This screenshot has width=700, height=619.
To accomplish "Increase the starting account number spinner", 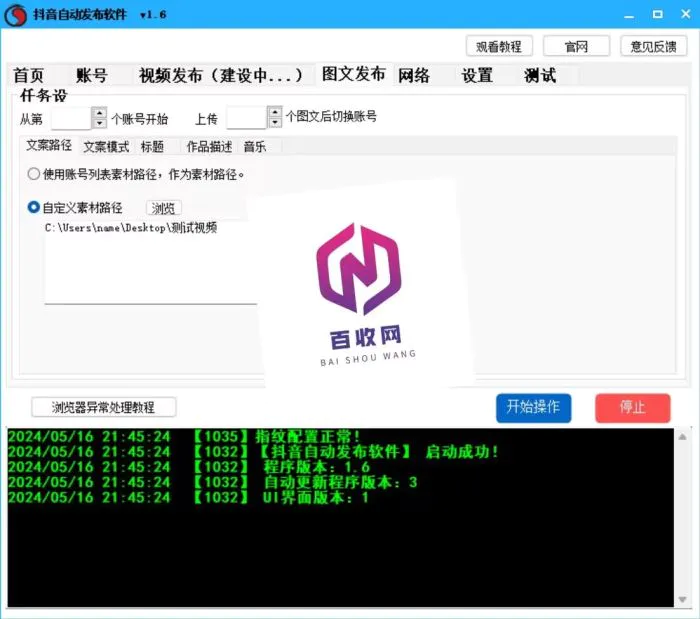I will [x=99, y=112].
